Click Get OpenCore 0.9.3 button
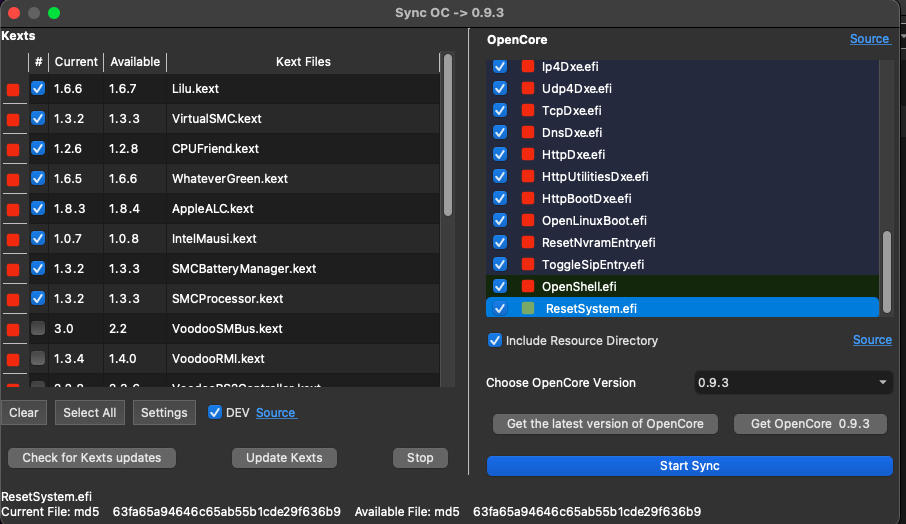906x524 pixels. (810, 423)
